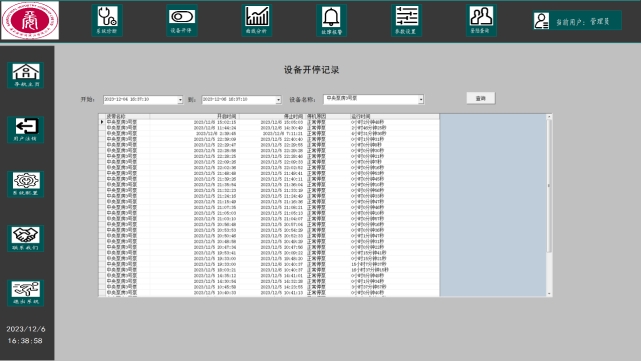Open the 登录查询 users icon
This screenshot has width=642, height=361.
[x=481, y=20]
